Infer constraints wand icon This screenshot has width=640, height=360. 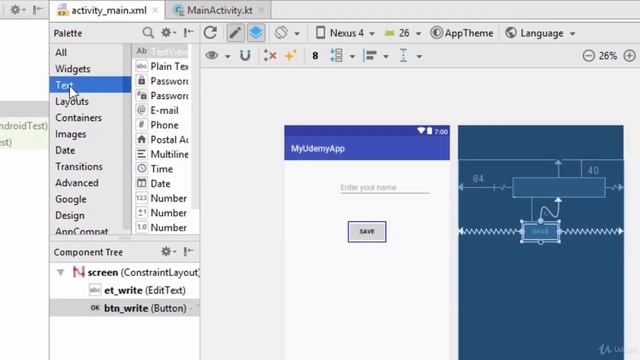[x=290, y=55]
